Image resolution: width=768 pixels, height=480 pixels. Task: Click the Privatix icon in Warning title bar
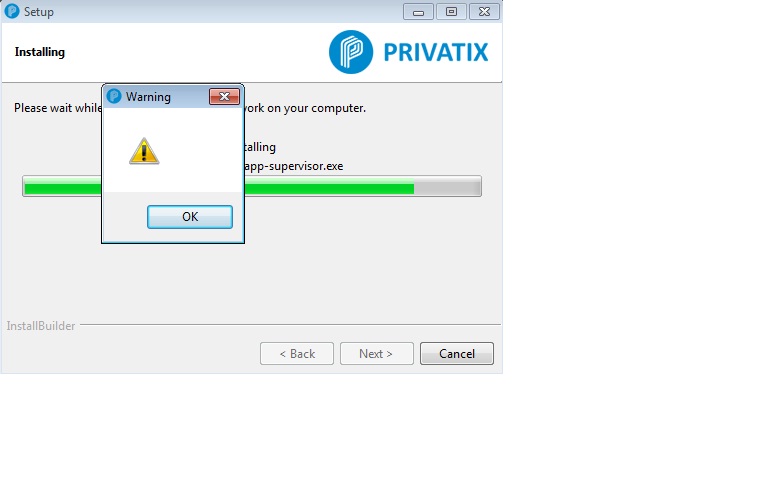(x=114, y=96)
